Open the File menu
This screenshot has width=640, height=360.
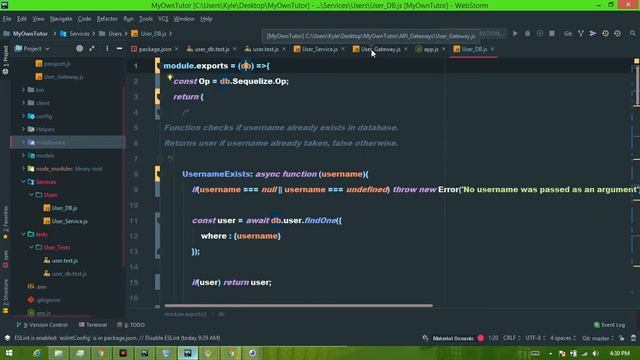click(7, 19)
